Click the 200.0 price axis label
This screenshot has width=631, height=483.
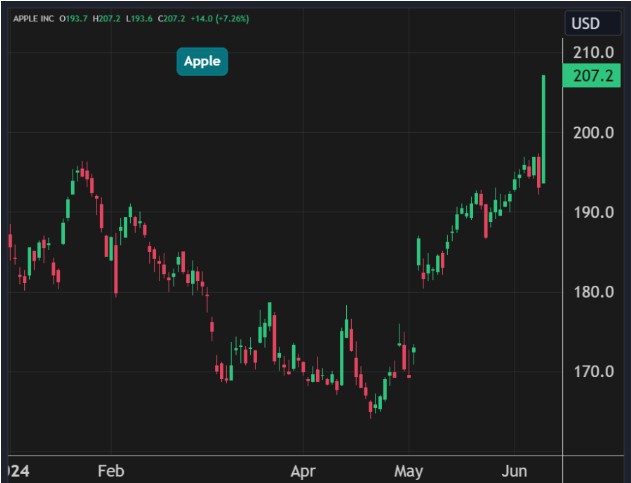tap(594, 132)
